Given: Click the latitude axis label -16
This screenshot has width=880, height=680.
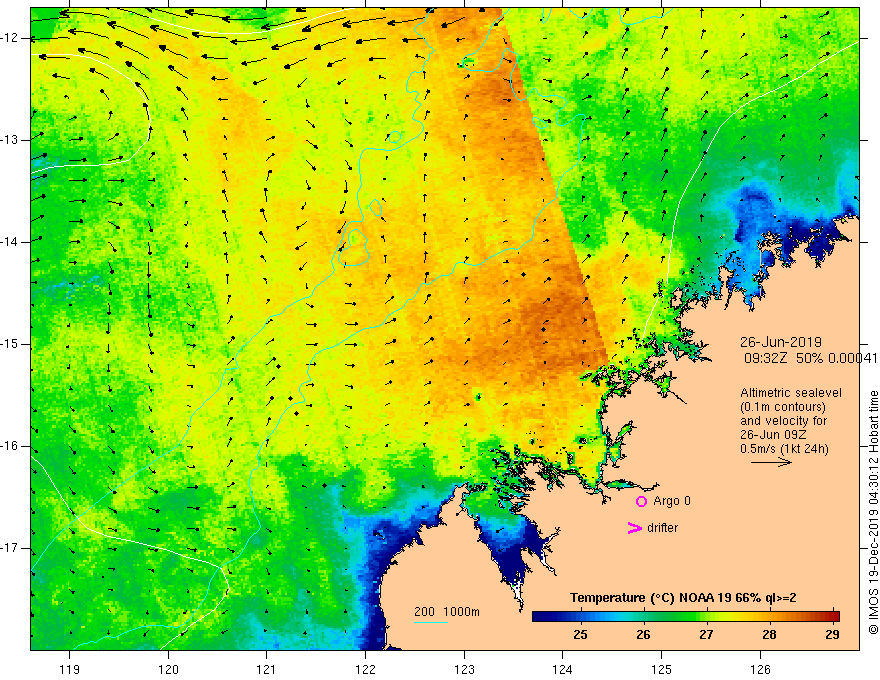Looking at the screenshot, I should (11, 447).
